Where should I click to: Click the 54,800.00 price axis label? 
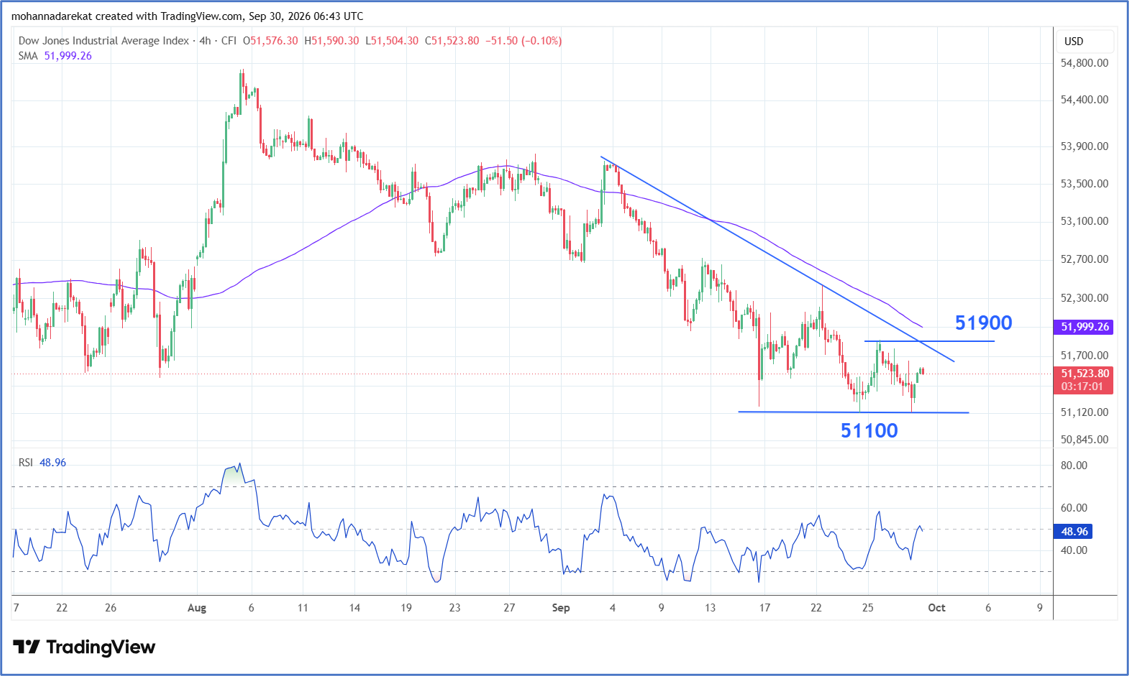[1084, 63]
